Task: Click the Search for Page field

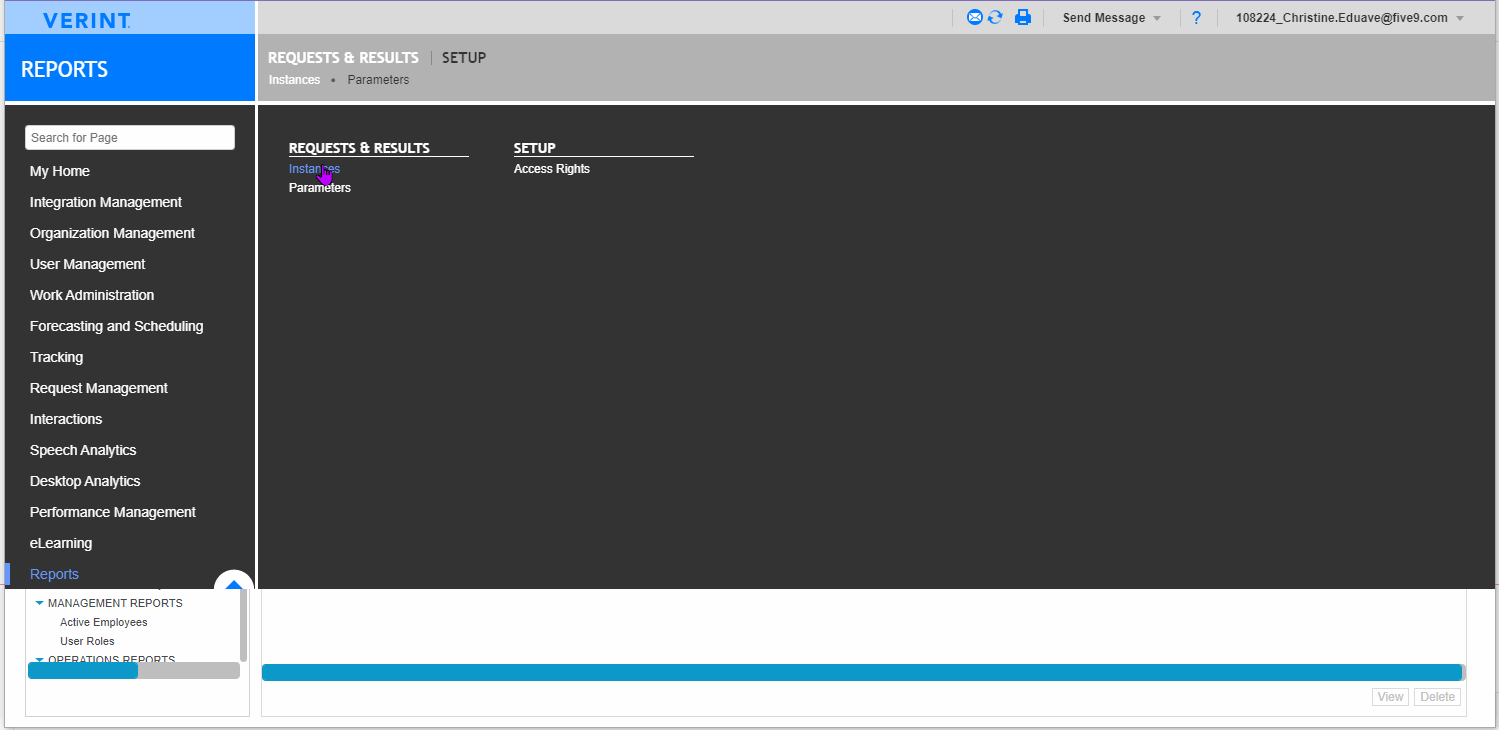Action: coord(130,138)
